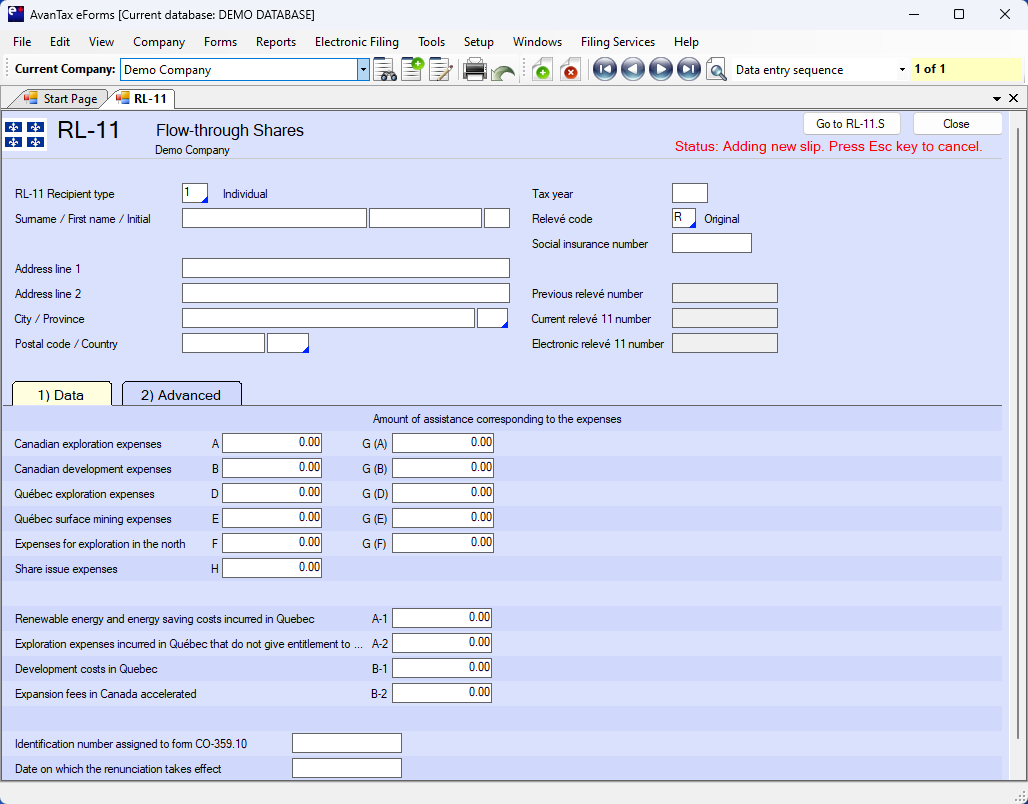Click the green add slip icon
This screenshot has height=804, width=1028.
(542, 70)
